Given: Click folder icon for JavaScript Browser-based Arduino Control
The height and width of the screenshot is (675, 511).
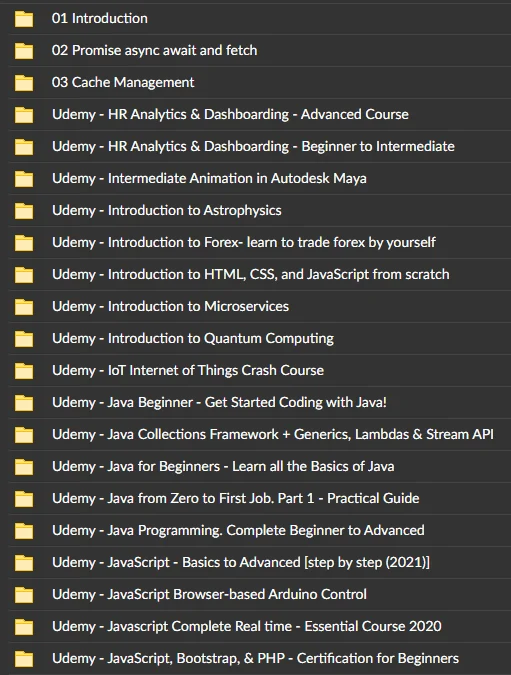Looking at the screenshot, I should tap(24, 595).
